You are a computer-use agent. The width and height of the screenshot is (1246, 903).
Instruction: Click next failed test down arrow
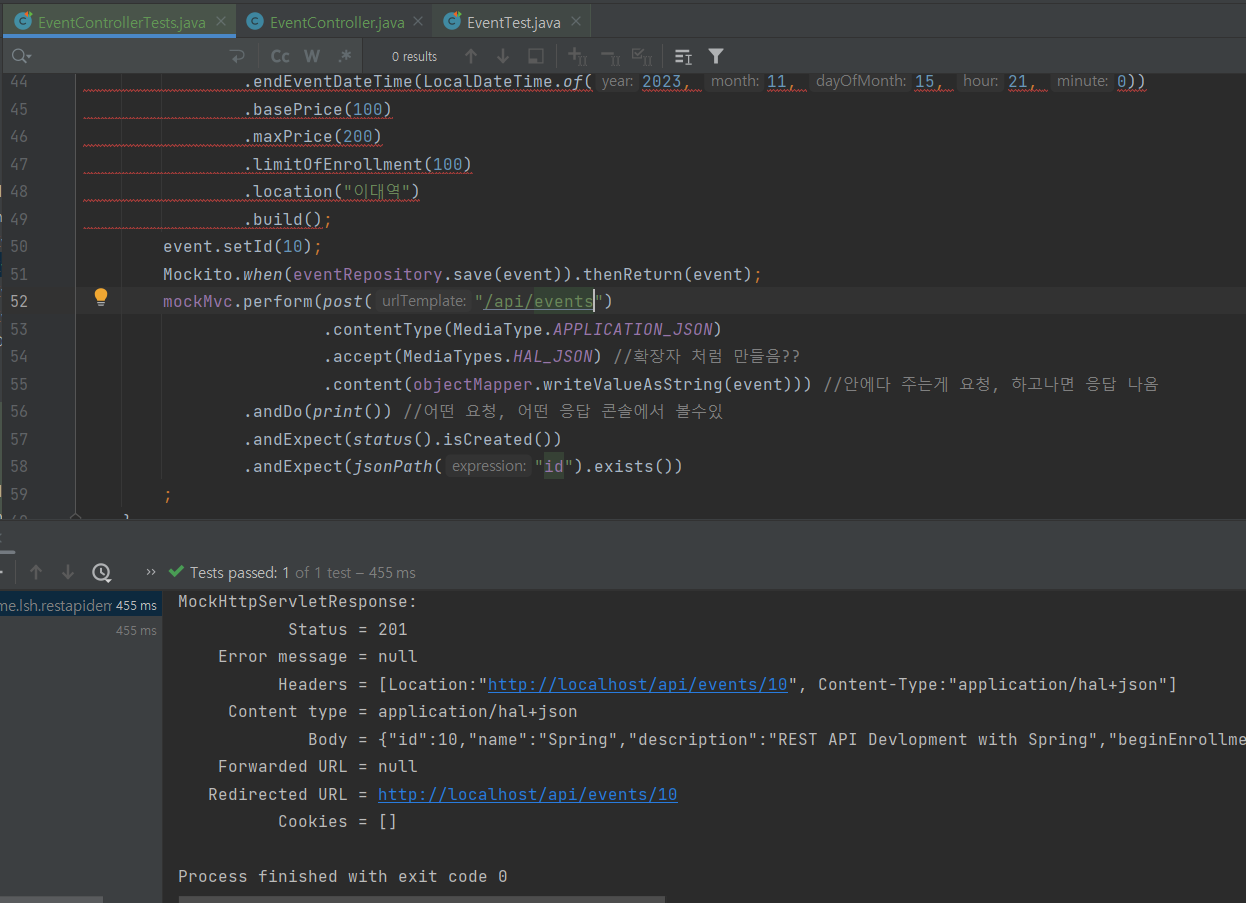tap(68, 572)
